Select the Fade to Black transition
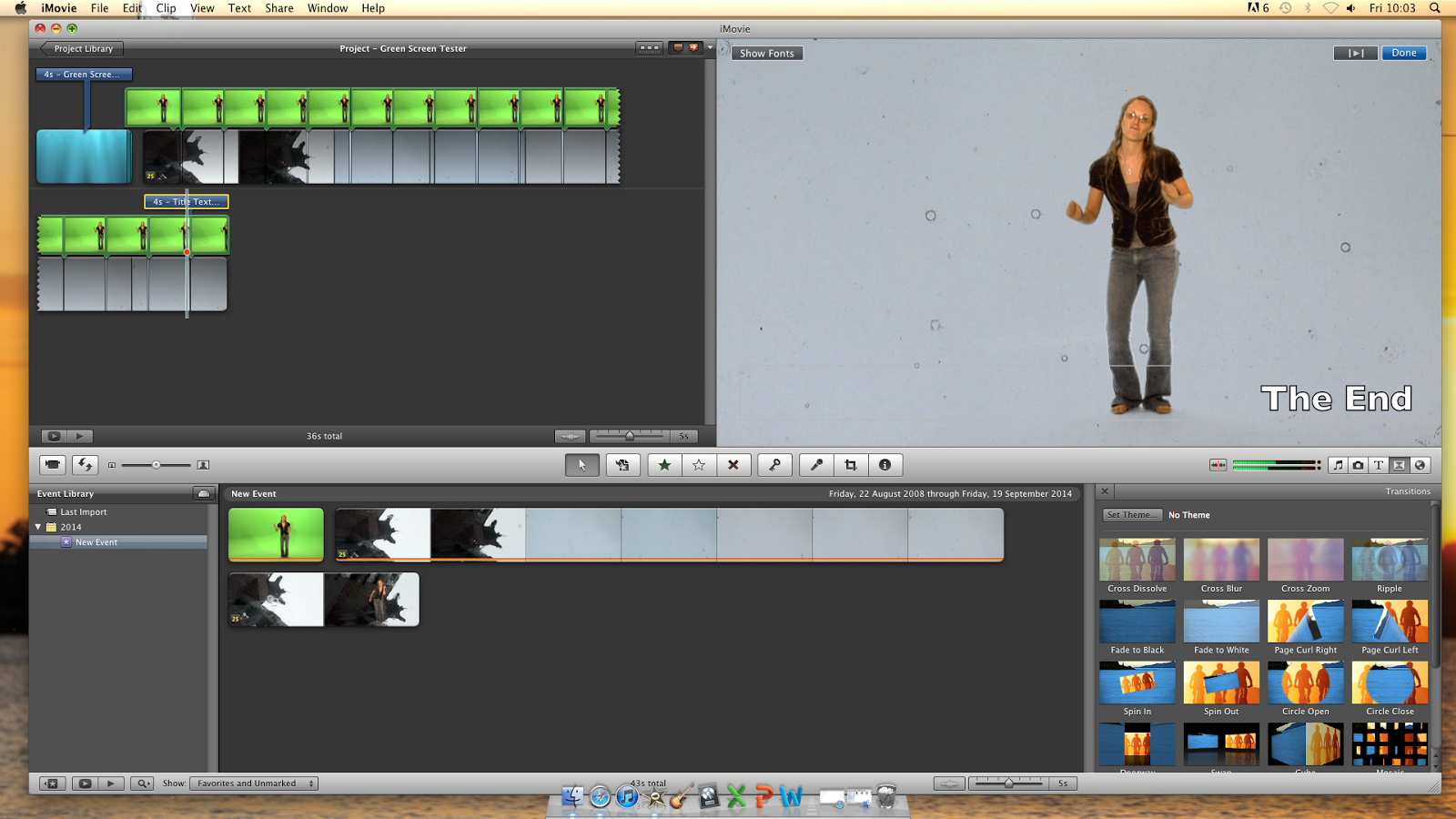This screenshot has width=1456, height=819. (1137, 628)
